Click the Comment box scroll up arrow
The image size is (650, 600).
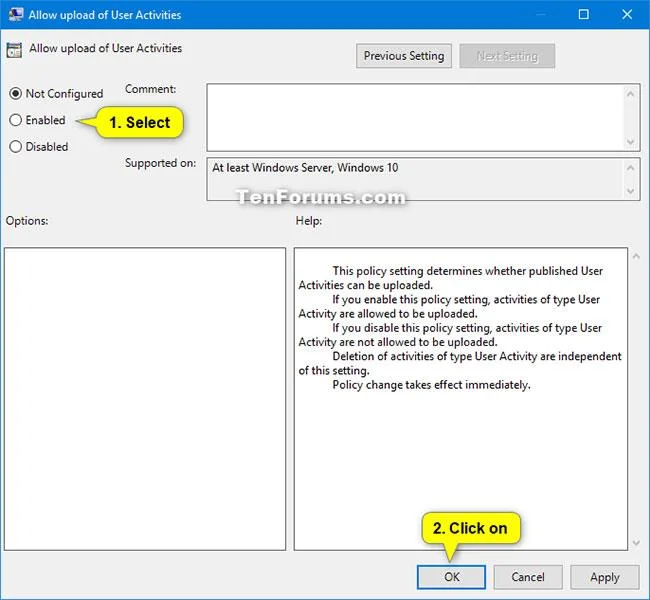point(631,94)
